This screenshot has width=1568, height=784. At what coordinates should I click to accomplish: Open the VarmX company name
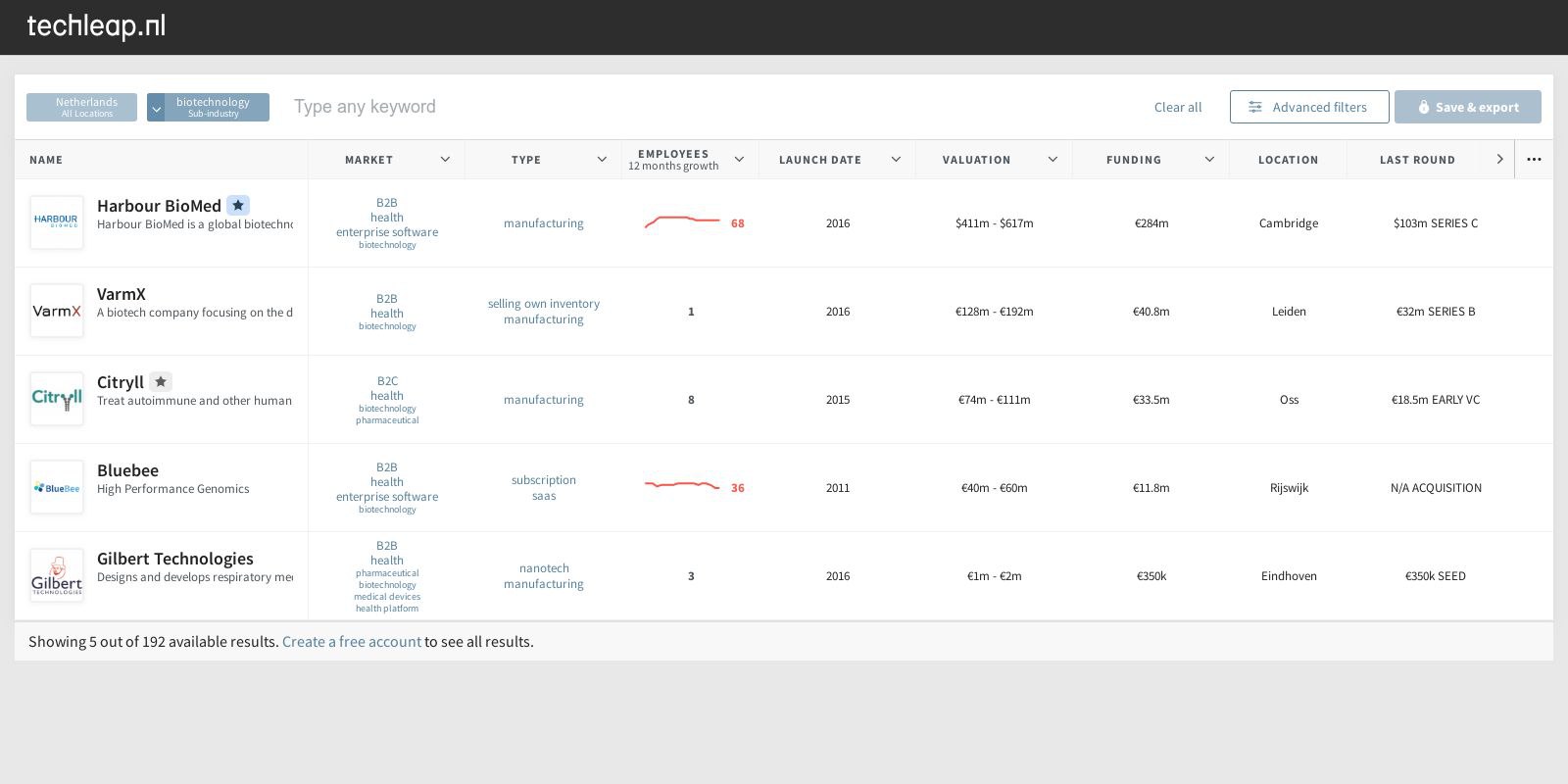pyautogui.click(x=122, y=294)
